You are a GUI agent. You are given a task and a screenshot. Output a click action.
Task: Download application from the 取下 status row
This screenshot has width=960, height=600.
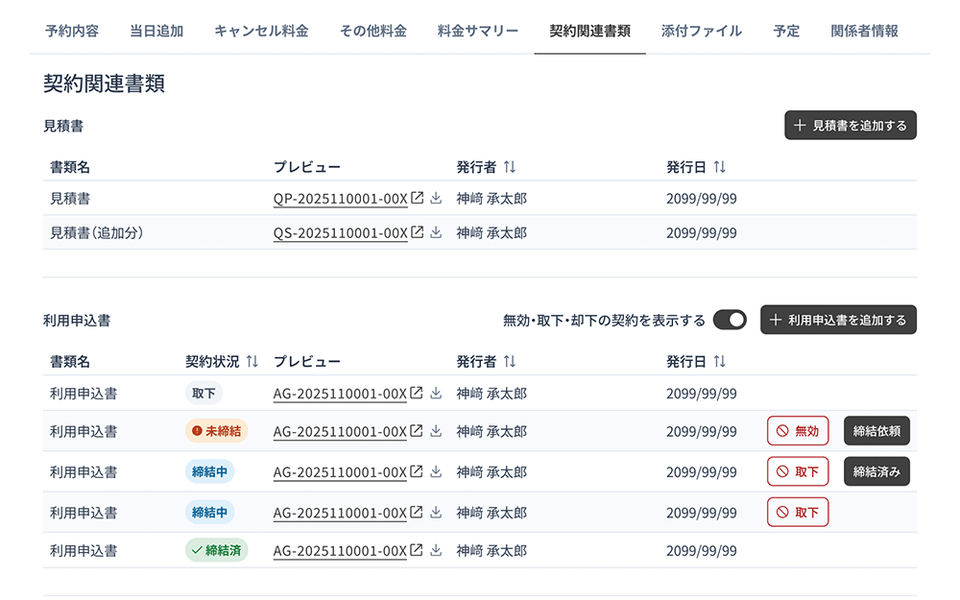[x=436, y=392]
